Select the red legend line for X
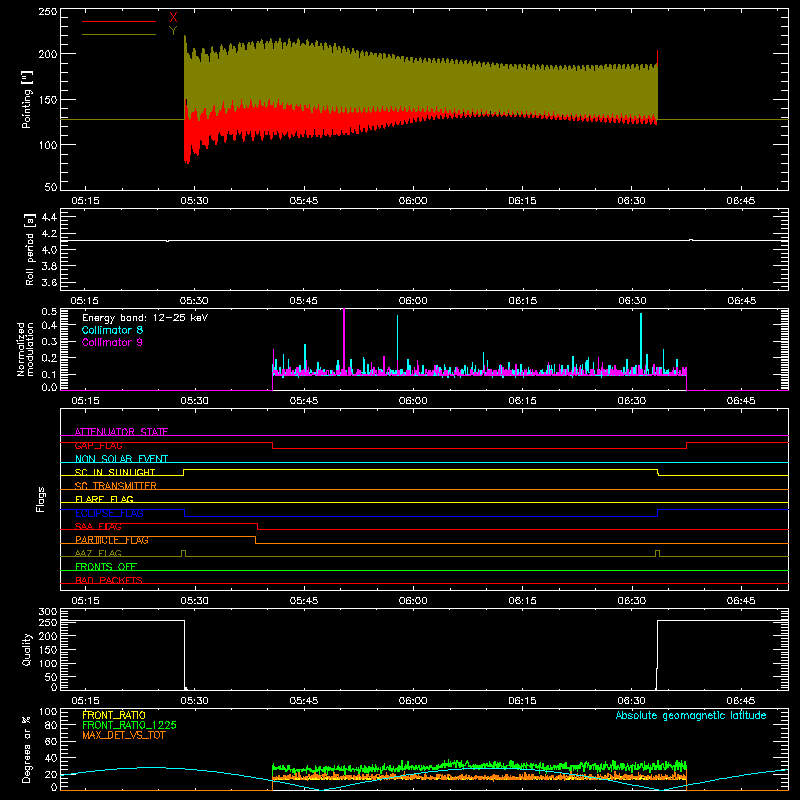 coord(119,21)
